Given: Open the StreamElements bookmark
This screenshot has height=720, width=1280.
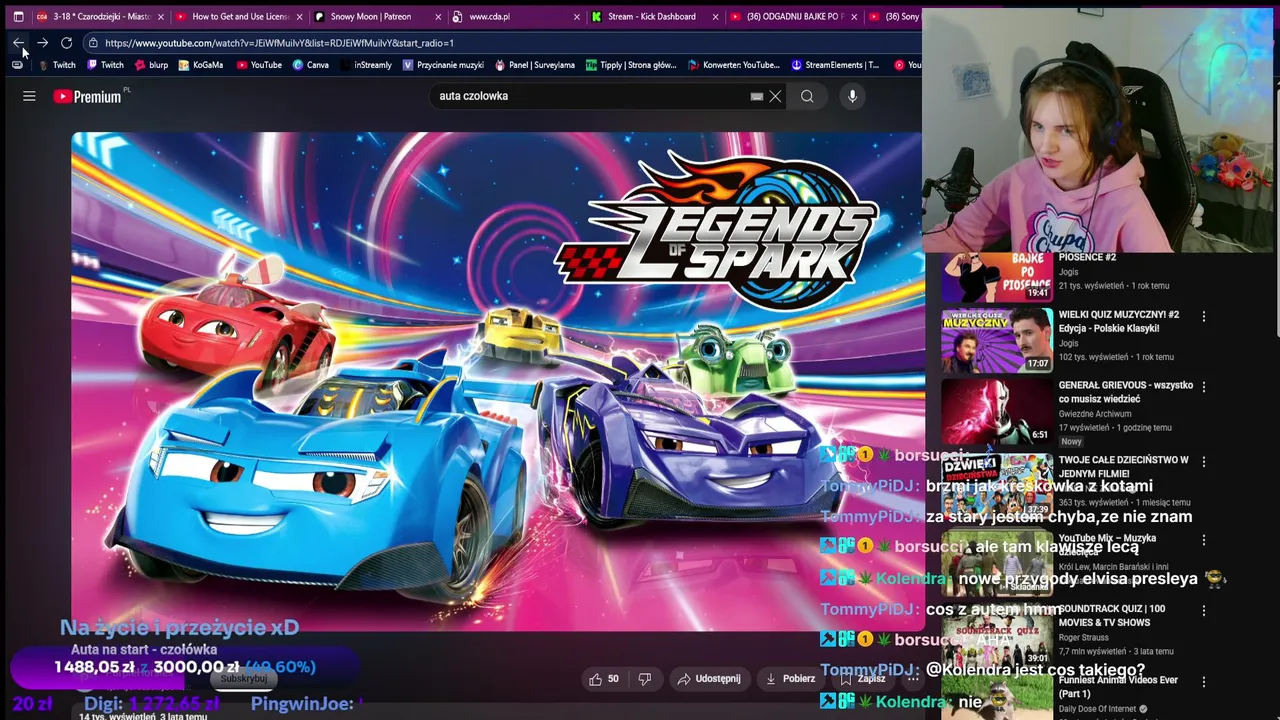Looking at the screenshot, I should tap(835, 65).
